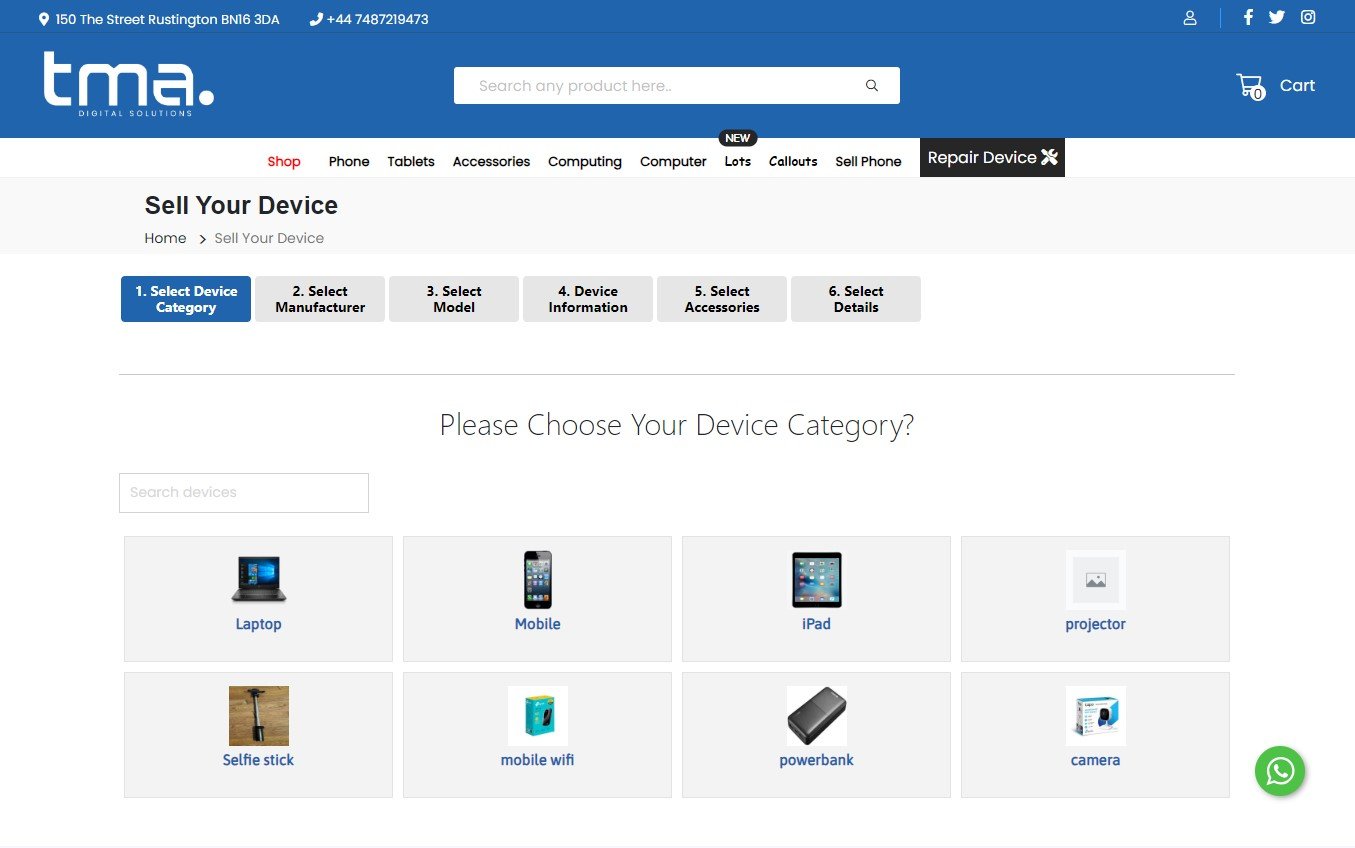The image size is (1355, 848).
Task: Open the Facebook page icon
Action: [x=1248, y=17]
